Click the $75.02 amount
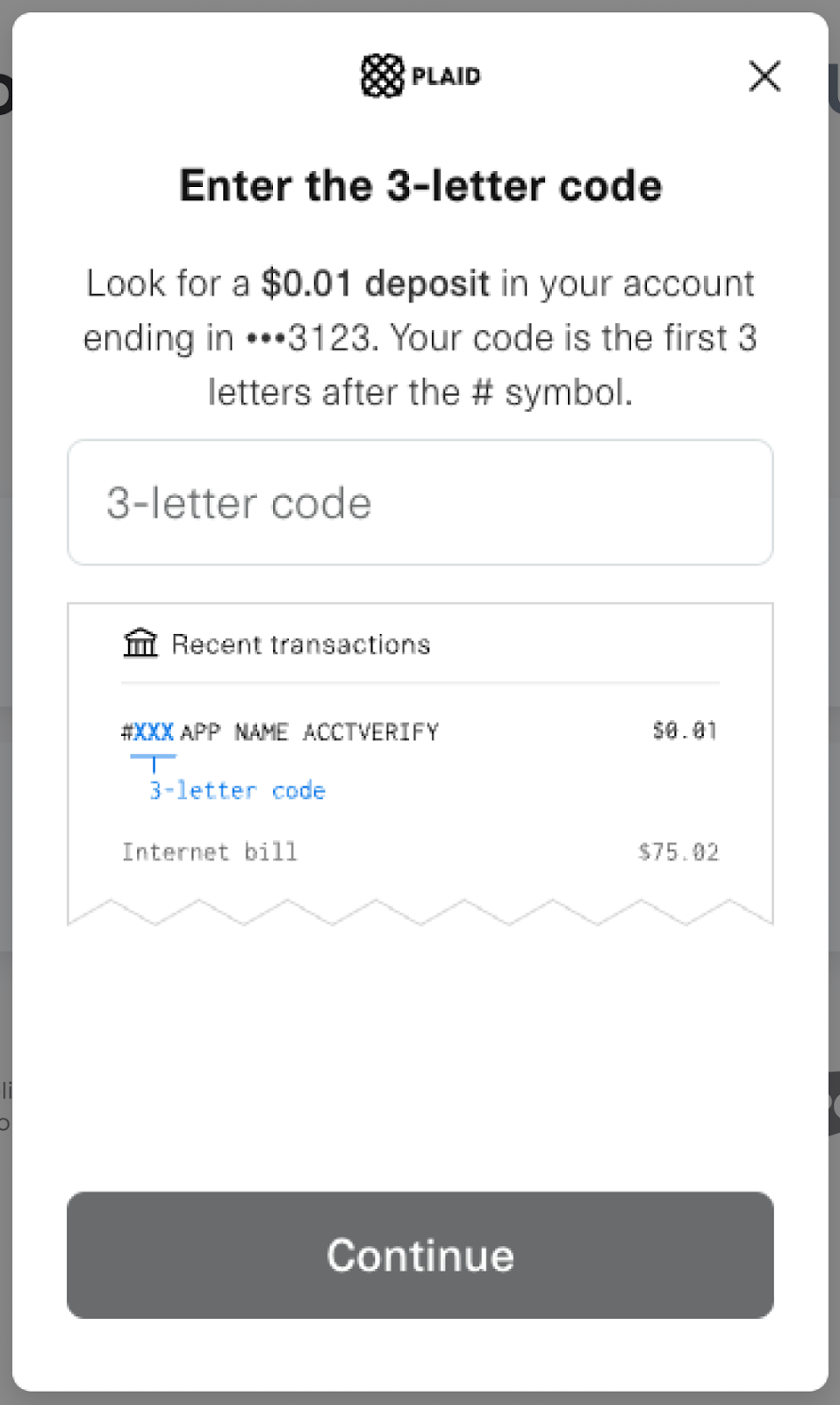The width and height of the screenshot is (840, 1405). click(x=678, y=852)
